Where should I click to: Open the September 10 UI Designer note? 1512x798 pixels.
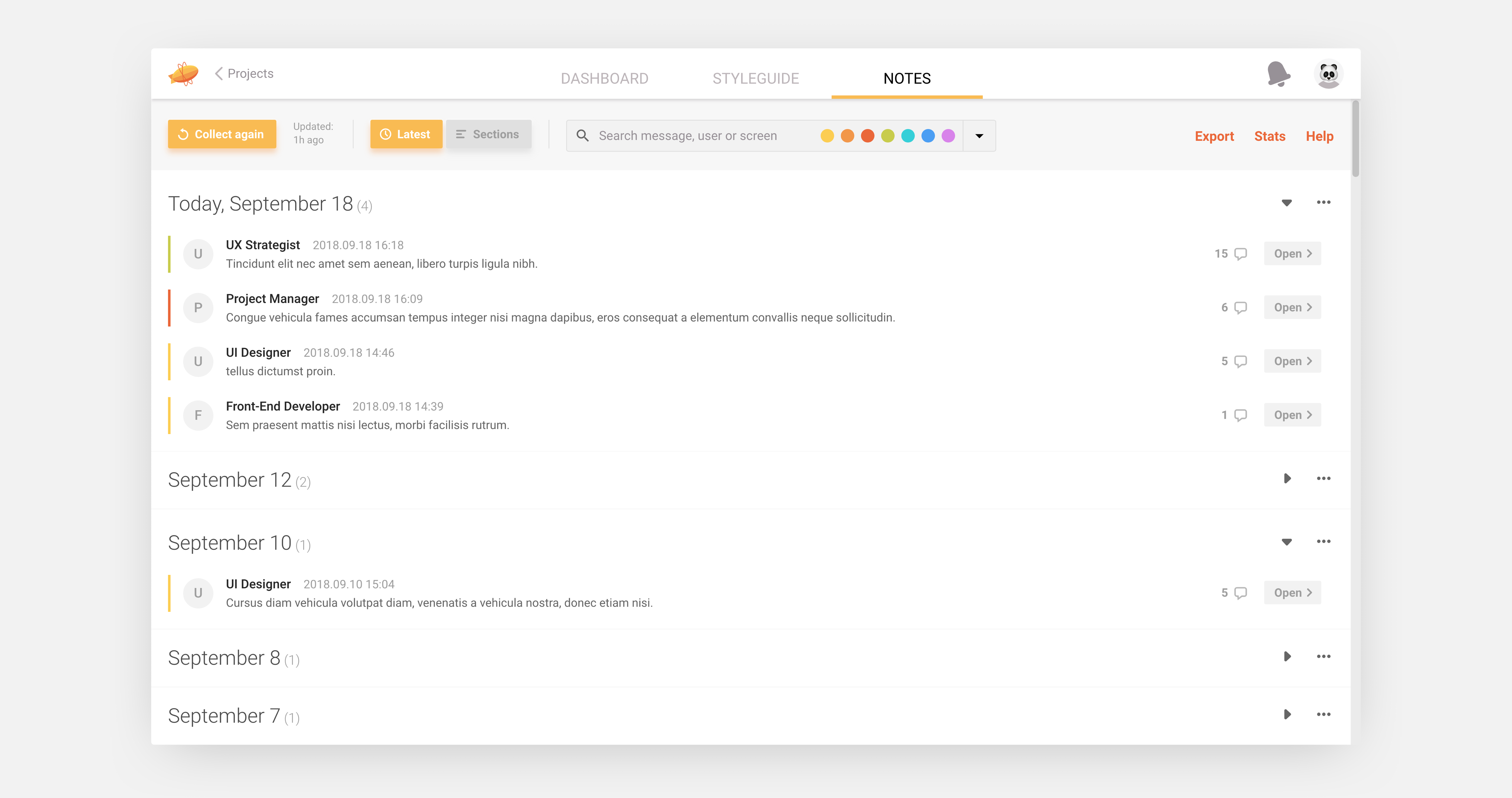tap(1292, 593)
